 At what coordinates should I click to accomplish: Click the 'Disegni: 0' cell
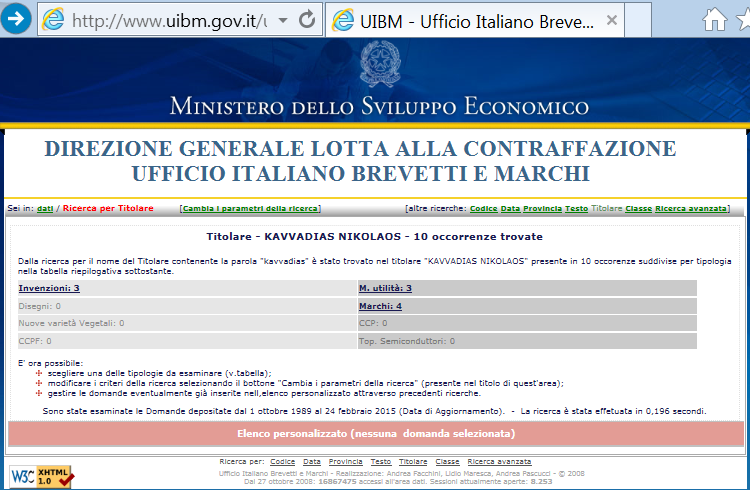(188, 306)
